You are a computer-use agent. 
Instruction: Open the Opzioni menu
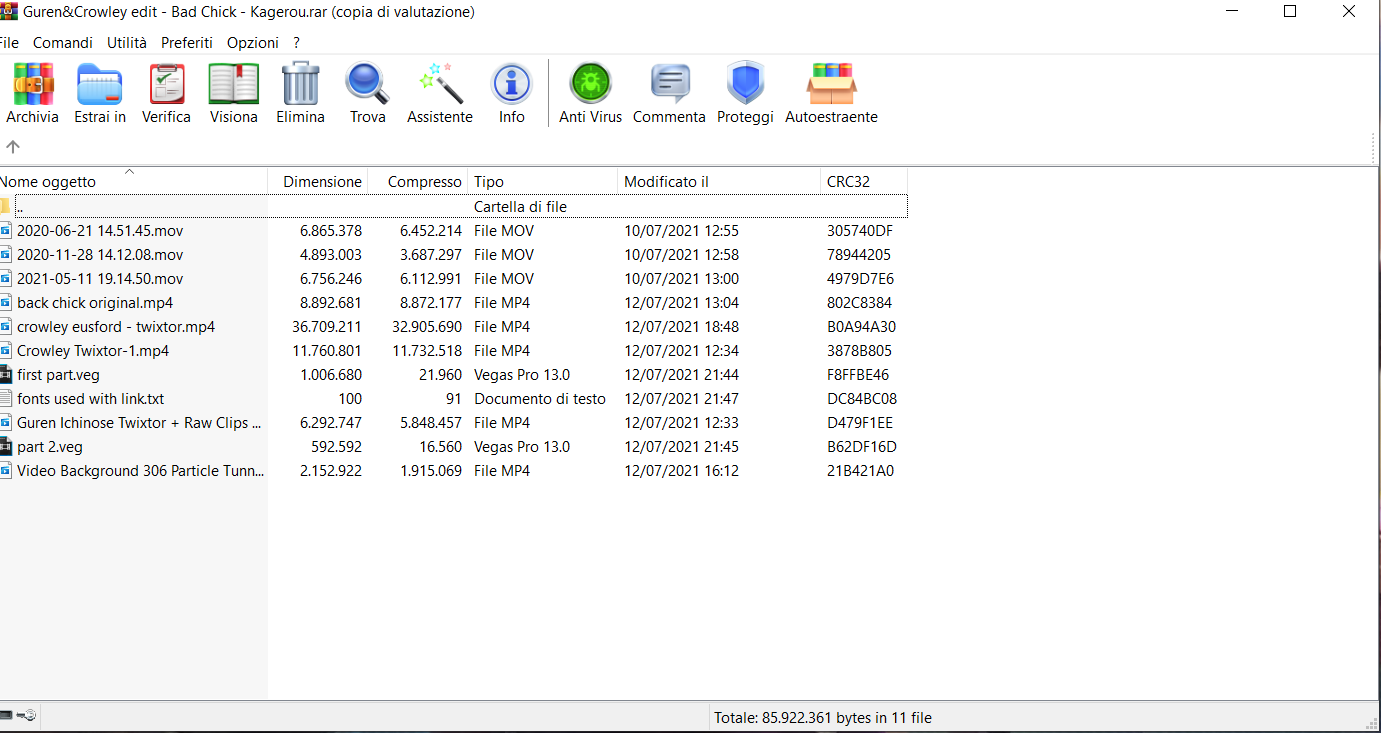(x=253, y=43)
